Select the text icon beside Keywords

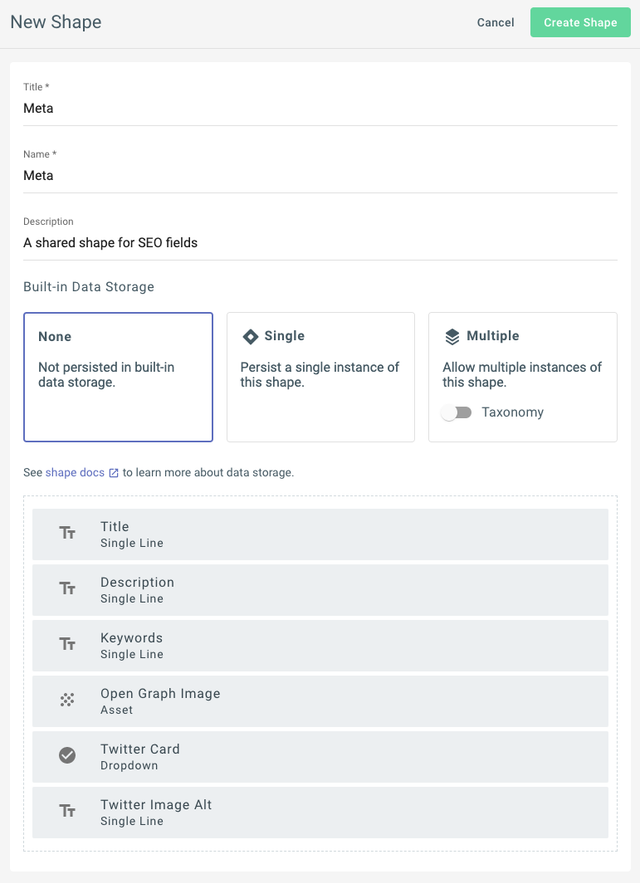point(68,644)
